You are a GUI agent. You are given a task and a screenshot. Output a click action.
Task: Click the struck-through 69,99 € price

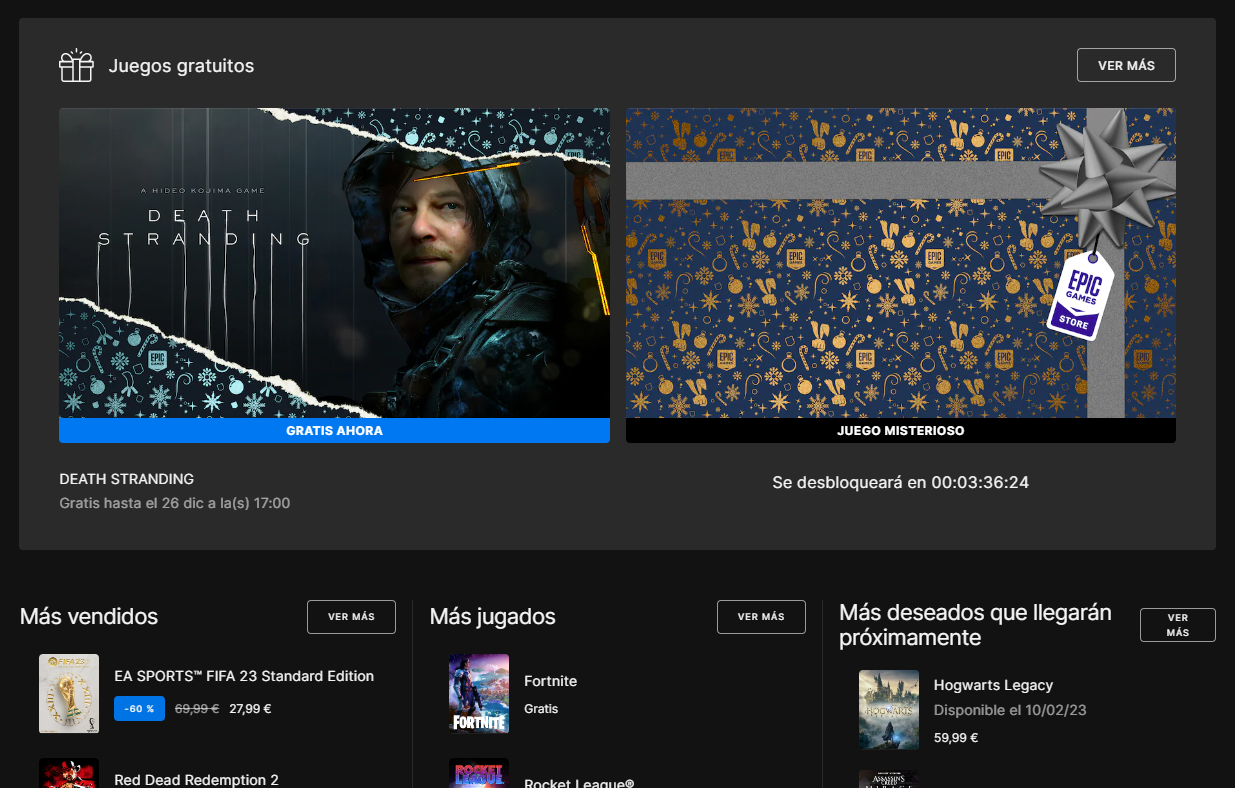coord(197,709)
